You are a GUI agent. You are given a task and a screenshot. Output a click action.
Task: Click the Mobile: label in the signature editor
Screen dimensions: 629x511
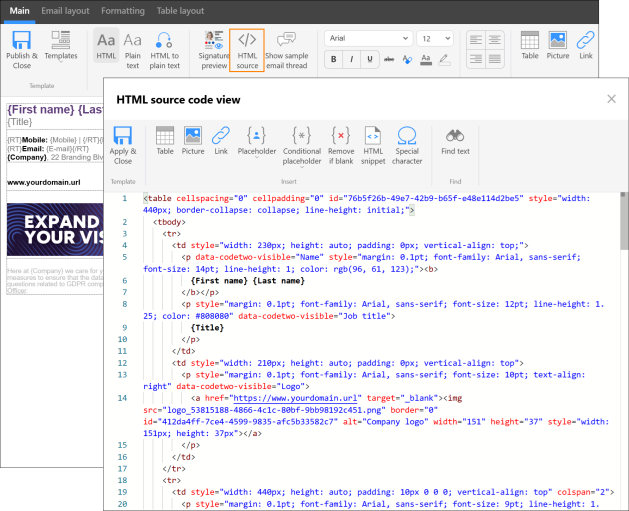[35, 140]
